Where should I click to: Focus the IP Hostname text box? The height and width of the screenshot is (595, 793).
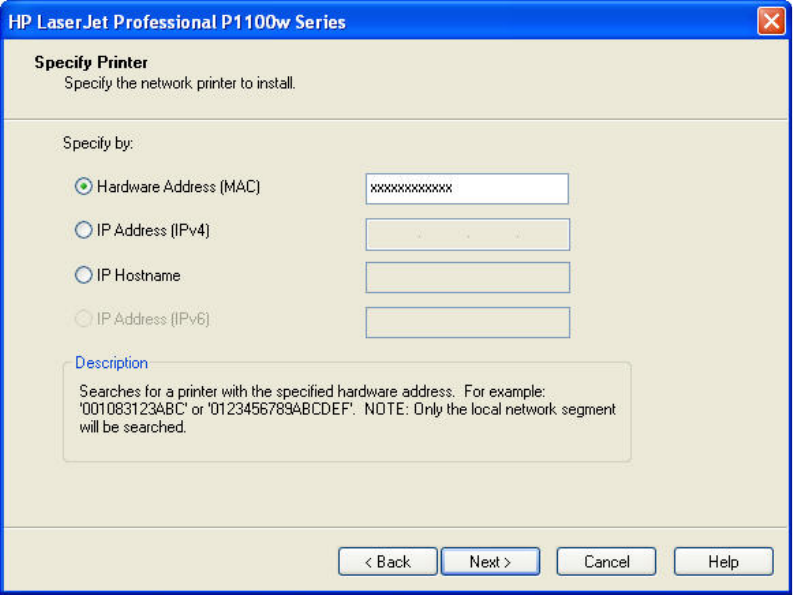(x=467, y=277)
